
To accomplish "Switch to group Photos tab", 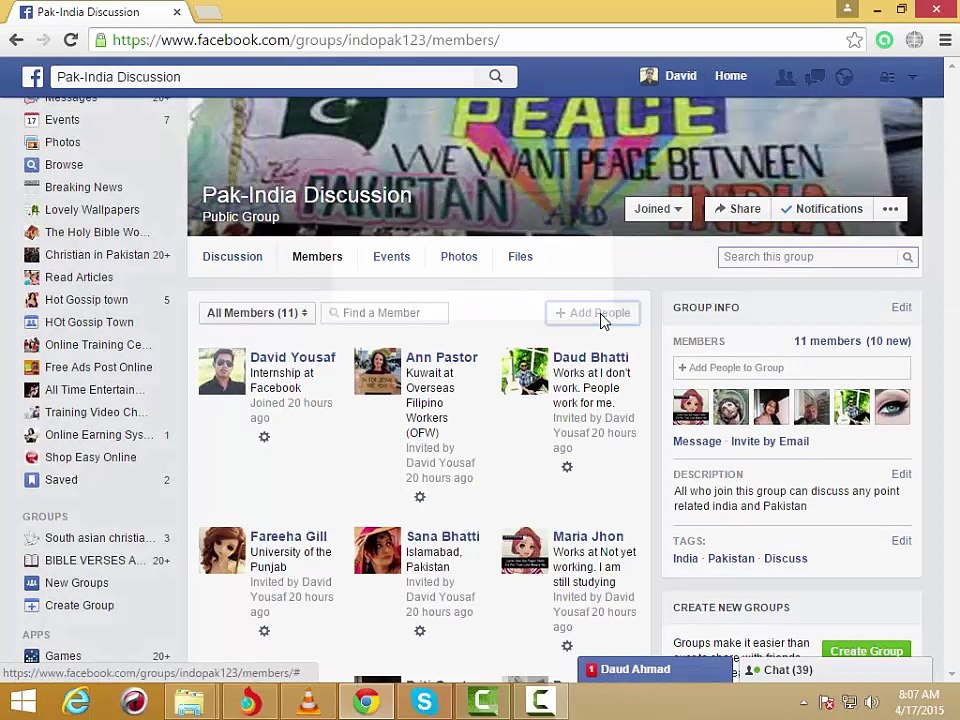I will 459,257.
